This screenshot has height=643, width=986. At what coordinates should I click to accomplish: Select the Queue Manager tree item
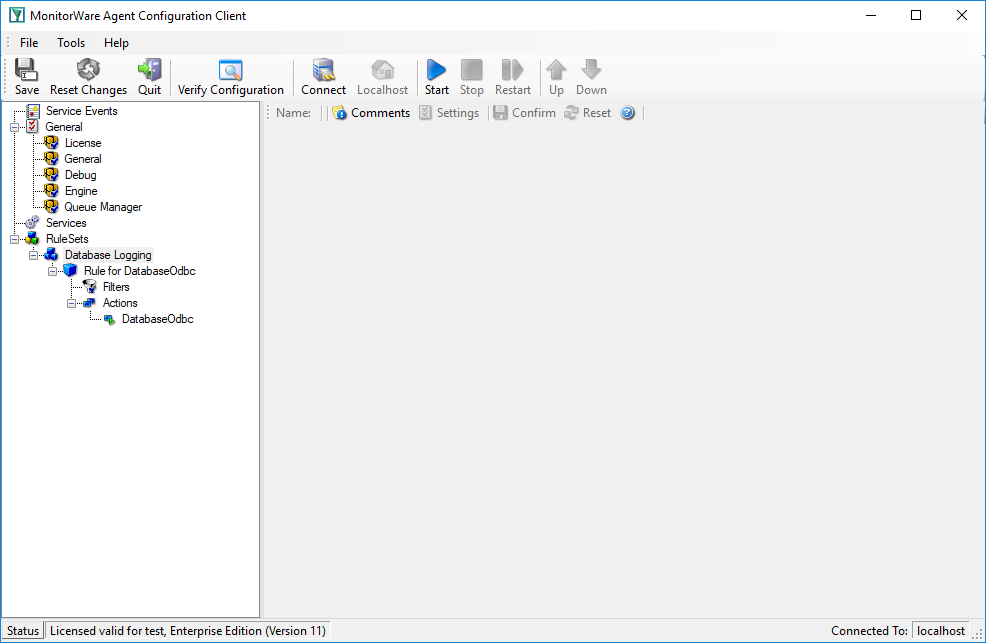click(x=103, y=207)
